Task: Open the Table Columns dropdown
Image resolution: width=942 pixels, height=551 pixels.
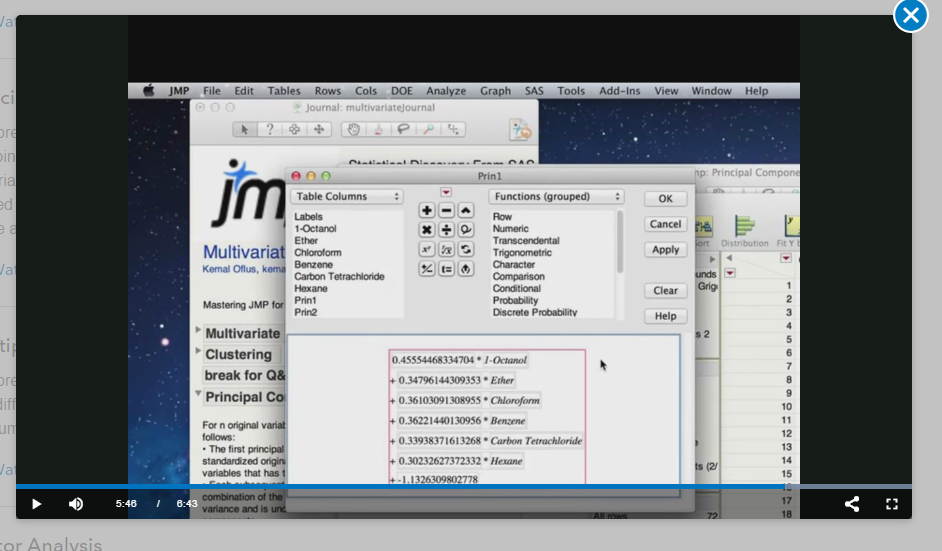Action: (x=347, y=196)
